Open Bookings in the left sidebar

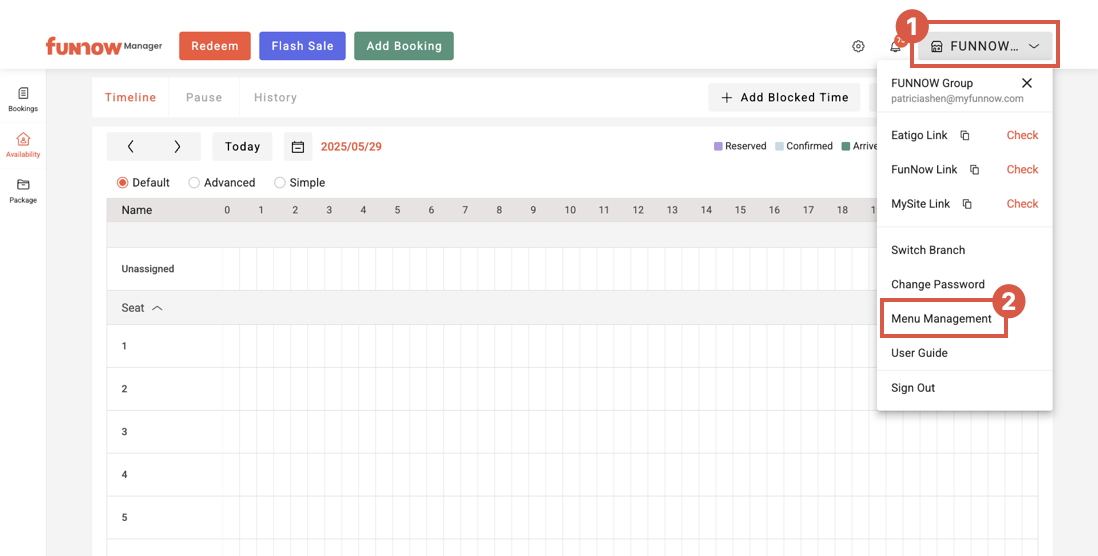22,98
